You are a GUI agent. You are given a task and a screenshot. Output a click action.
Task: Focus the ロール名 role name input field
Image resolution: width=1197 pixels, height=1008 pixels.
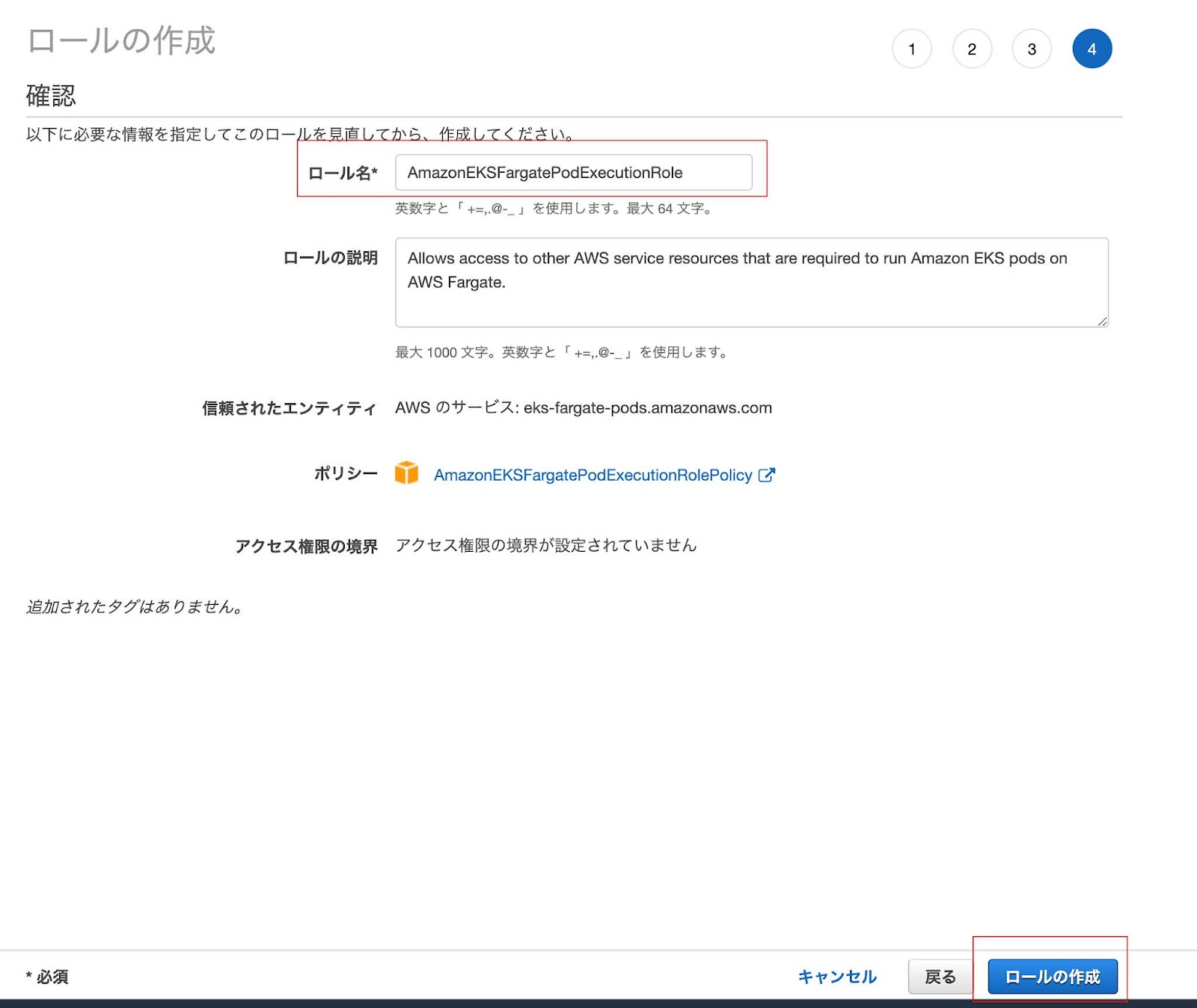coord(574,173)
